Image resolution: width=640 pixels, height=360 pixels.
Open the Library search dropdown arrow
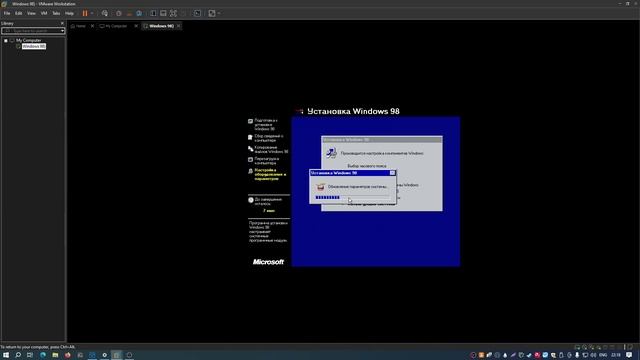click(x=62, y=31)
